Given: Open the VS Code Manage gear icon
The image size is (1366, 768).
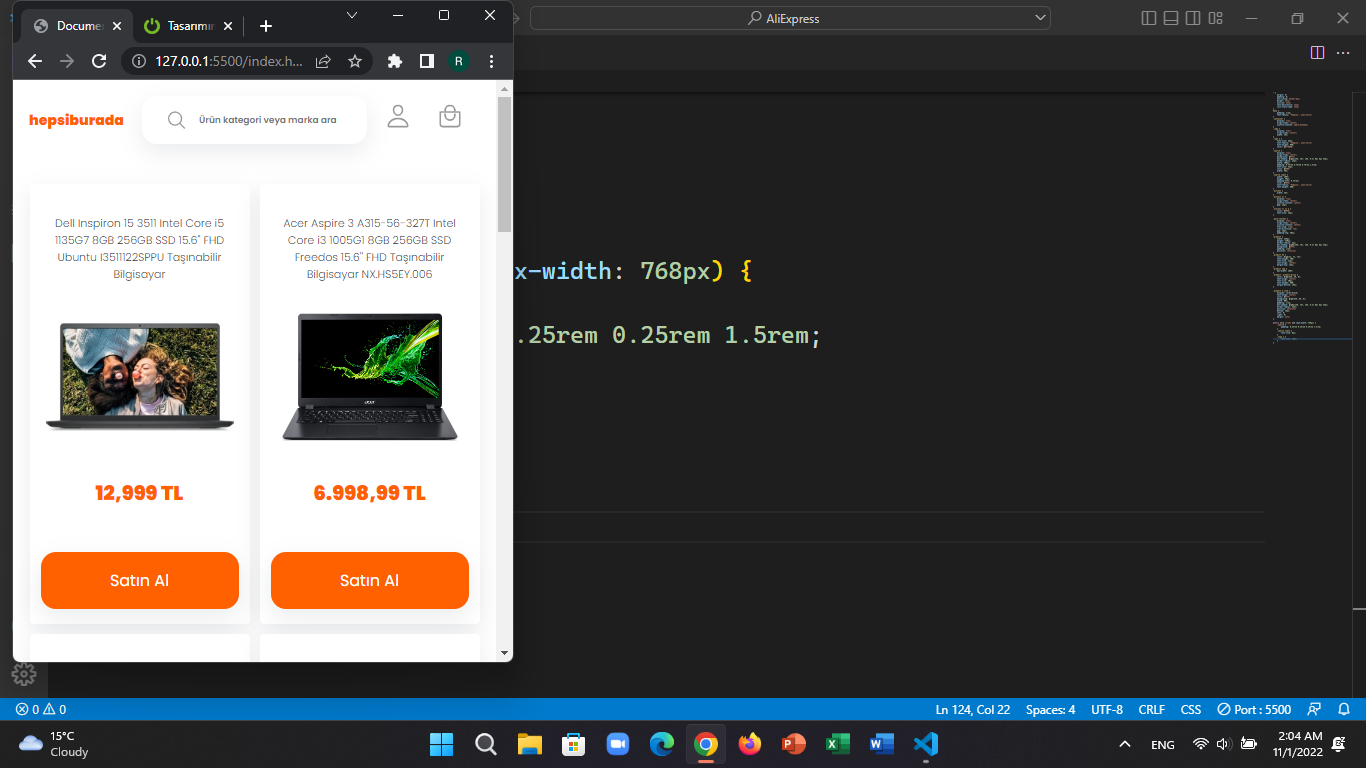Looking at the screenshot, I should click(24, 675).
